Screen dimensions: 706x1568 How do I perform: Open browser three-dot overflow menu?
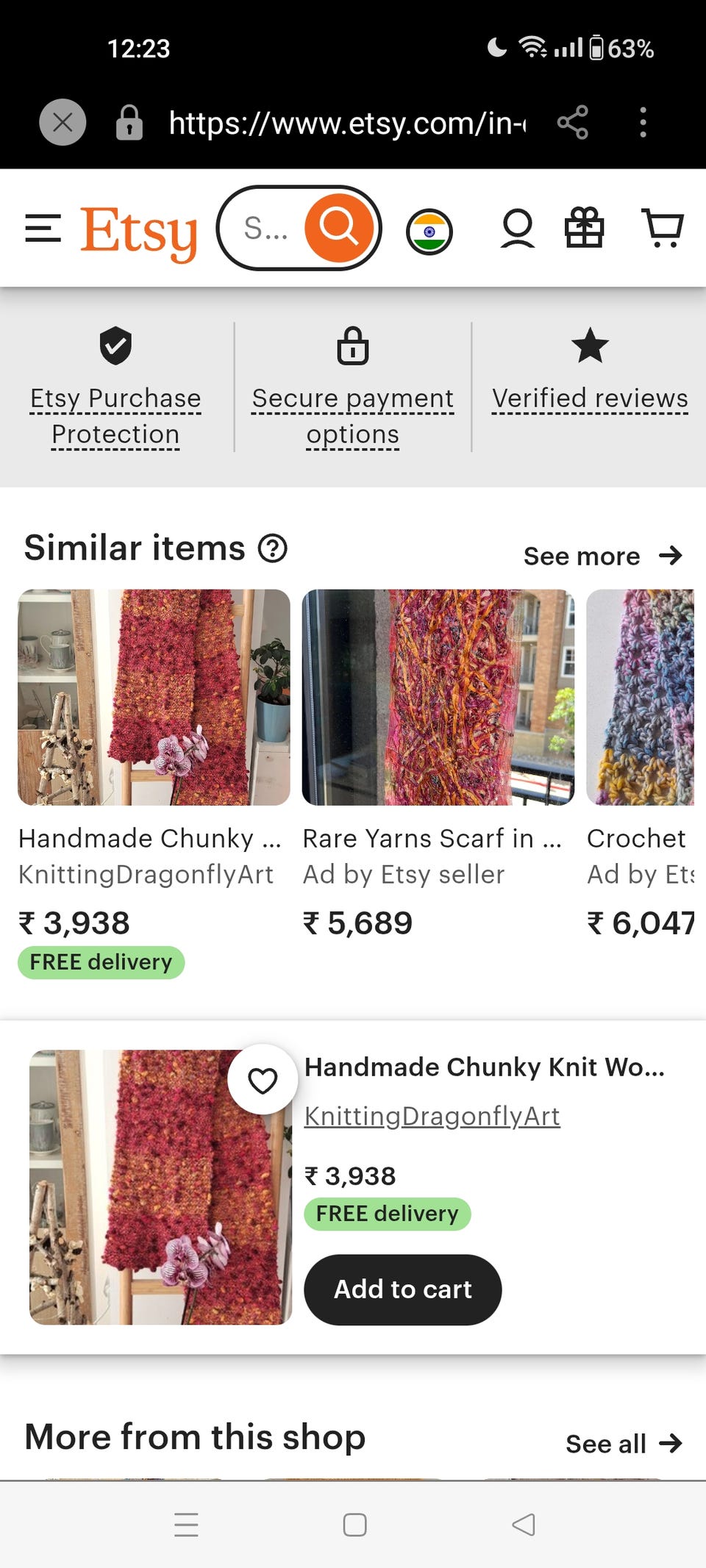point(643,122)
